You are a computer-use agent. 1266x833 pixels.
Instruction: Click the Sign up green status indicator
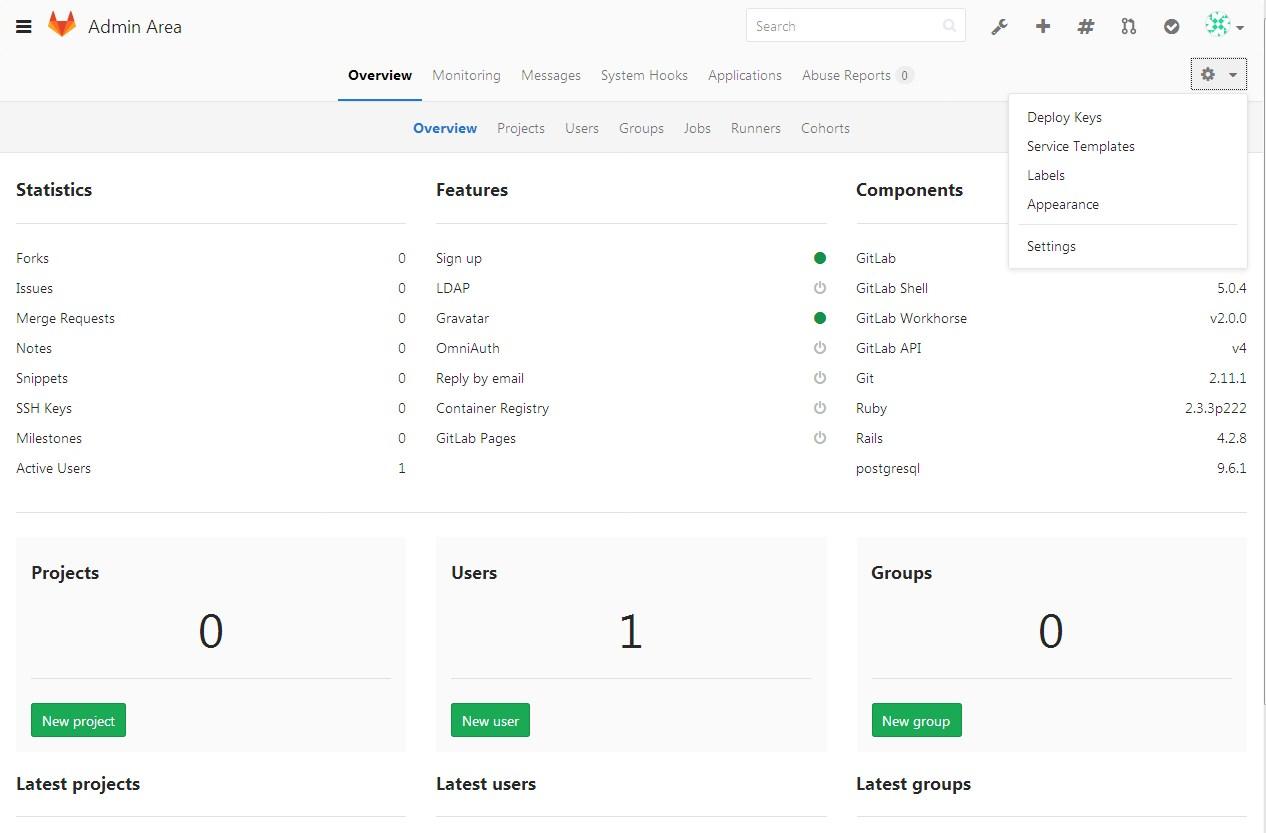(x=820, y=258)
